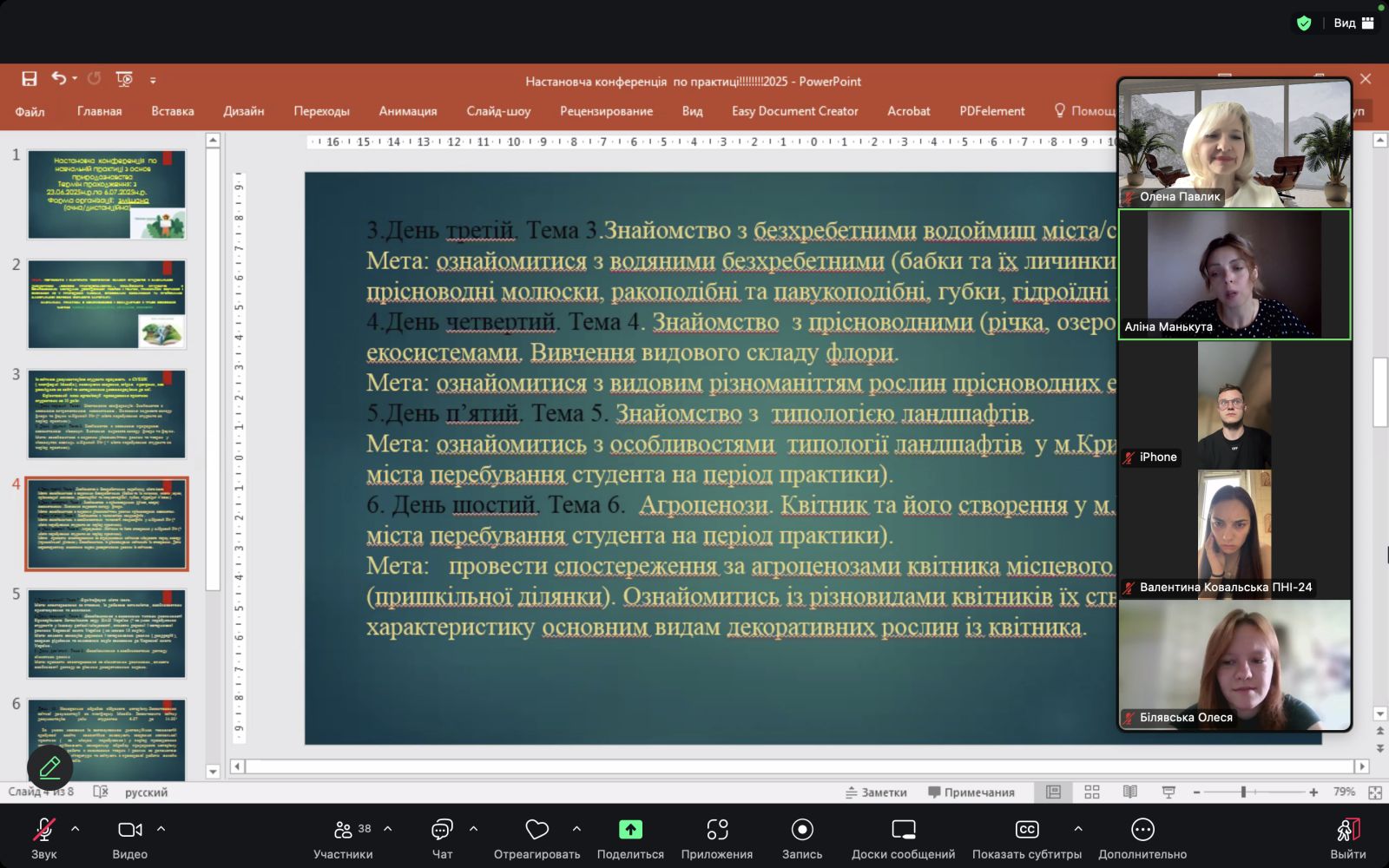Start recording with the Record icon
This screenshot has width=1389, height=868.
[802, 831]
